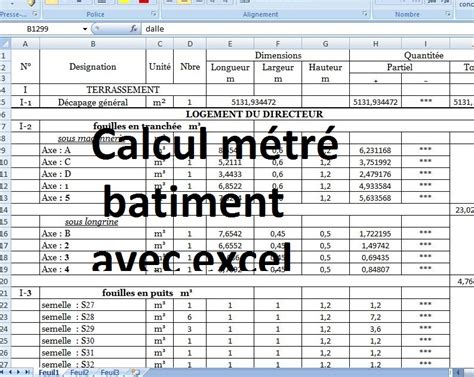Select column F header
This screenshot has width=474, height=377.
[278, 44]
